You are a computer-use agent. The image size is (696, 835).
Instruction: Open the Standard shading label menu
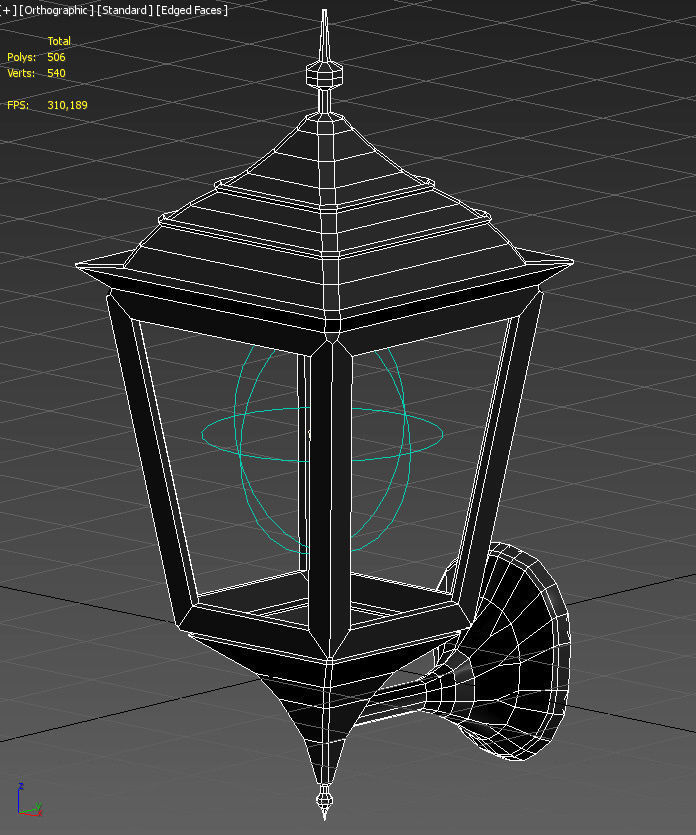tap(125, 10)
